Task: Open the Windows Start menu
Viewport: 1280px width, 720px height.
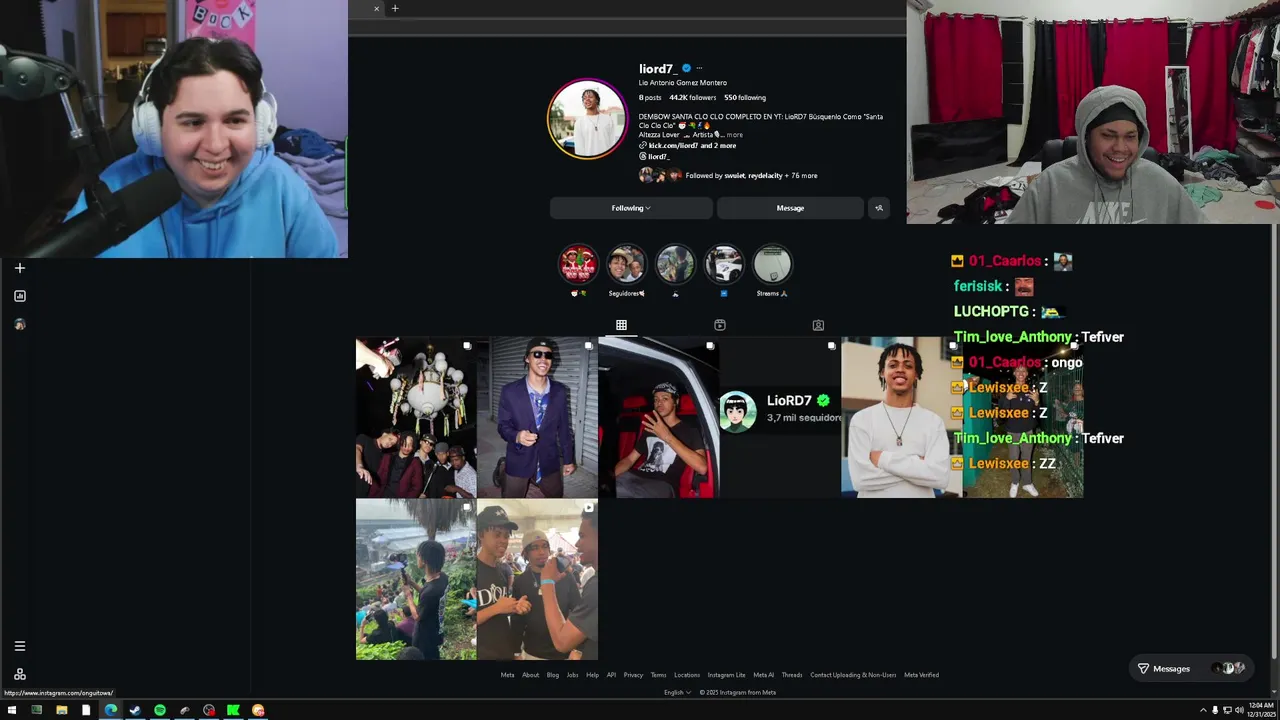Action: (x=12, y=711)
